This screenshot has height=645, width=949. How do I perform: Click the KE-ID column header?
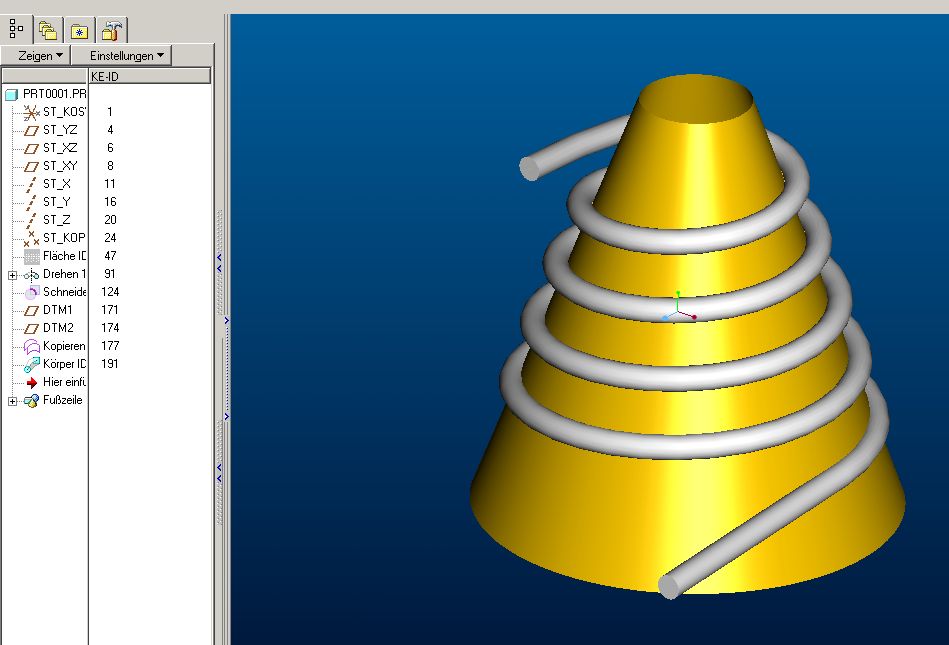tap(149, 76)
